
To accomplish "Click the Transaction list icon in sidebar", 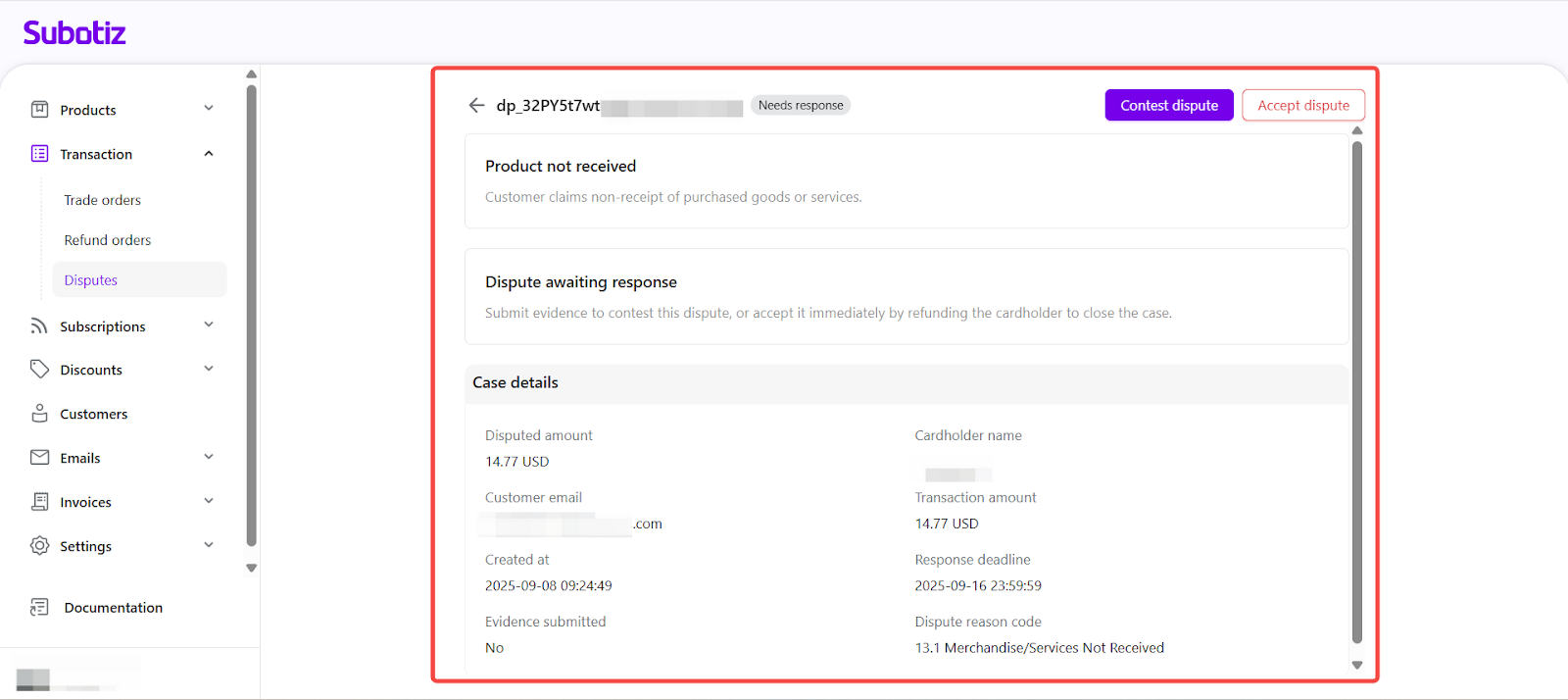I will click(x=39, y=154).
